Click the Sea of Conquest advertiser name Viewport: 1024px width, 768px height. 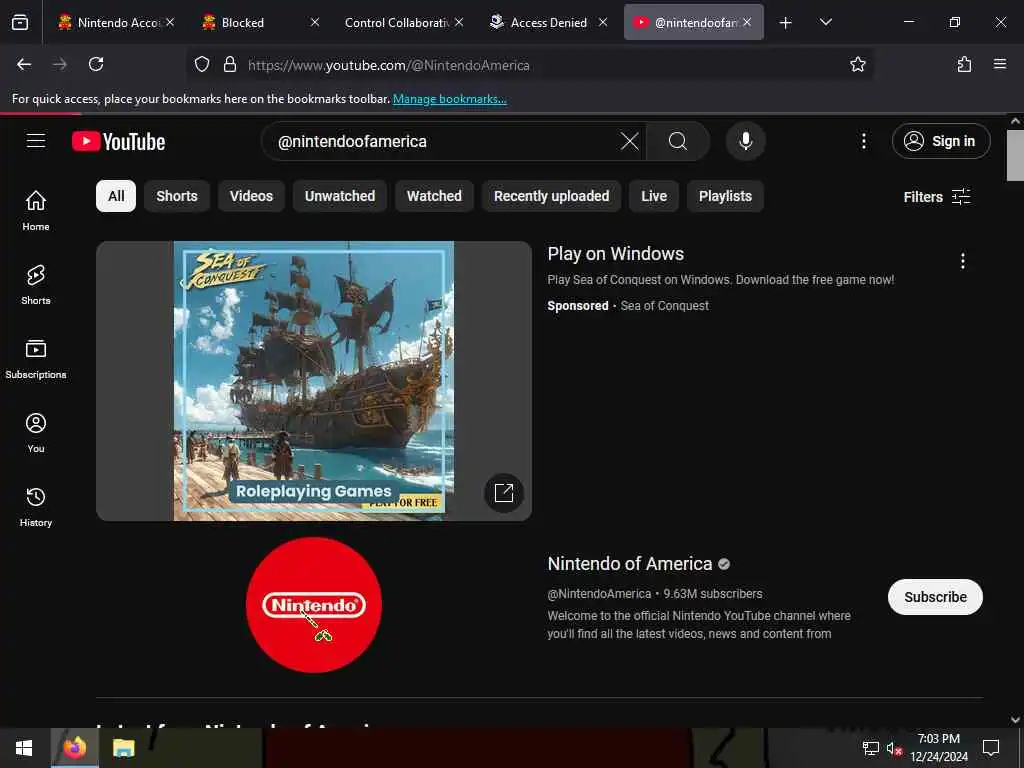(x=664, y=306)
